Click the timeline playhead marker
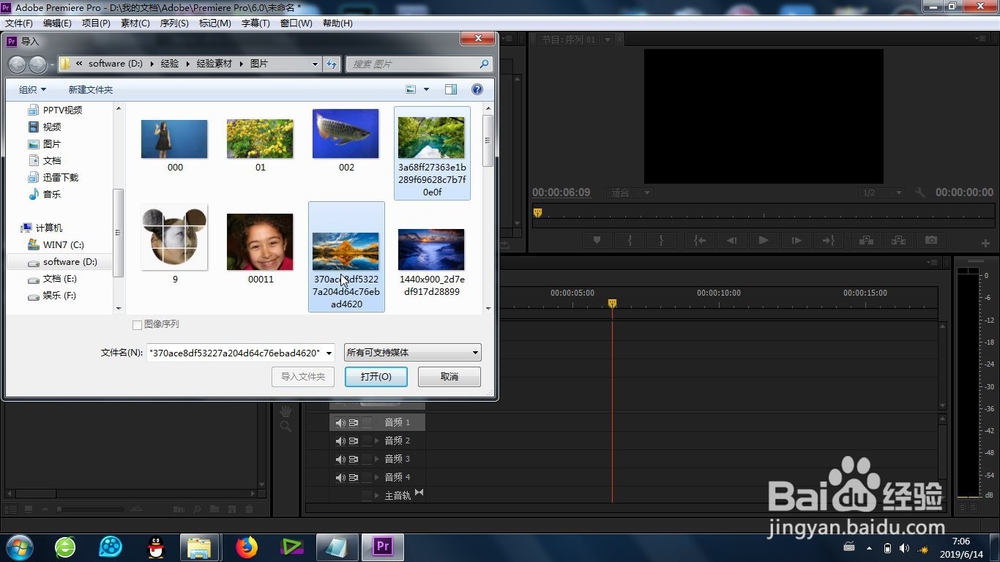 612,303
